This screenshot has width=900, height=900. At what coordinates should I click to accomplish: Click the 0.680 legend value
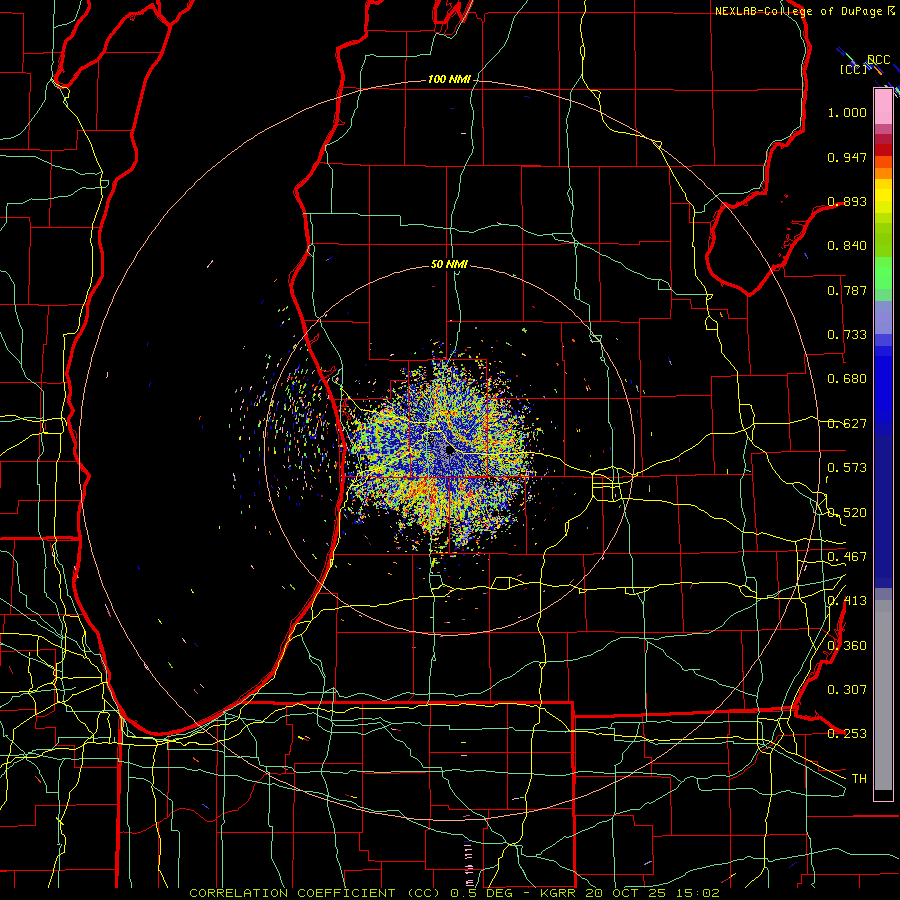847,379
